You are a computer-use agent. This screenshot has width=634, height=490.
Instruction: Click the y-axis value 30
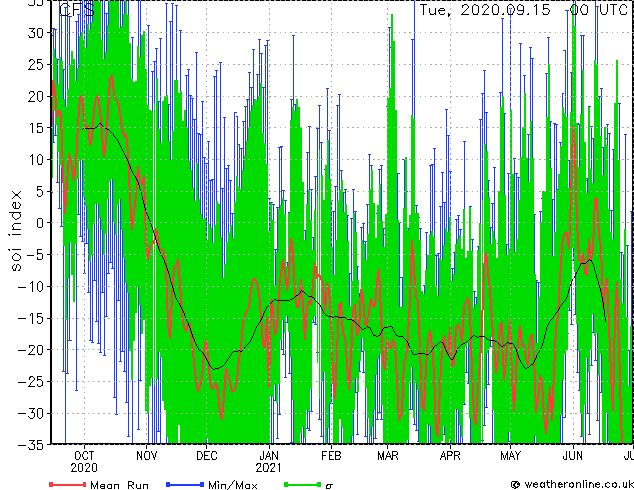pos(36,33)
